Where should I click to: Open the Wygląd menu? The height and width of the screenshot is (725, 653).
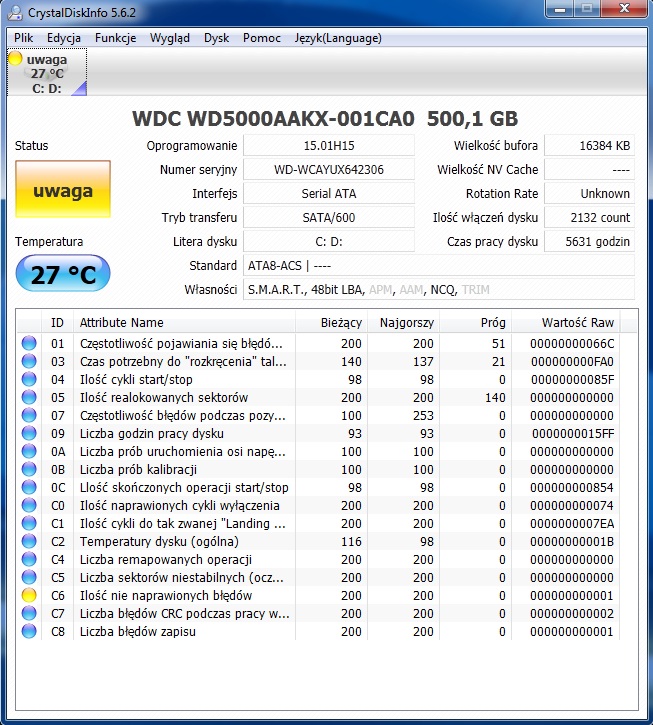tap(170, 38)
